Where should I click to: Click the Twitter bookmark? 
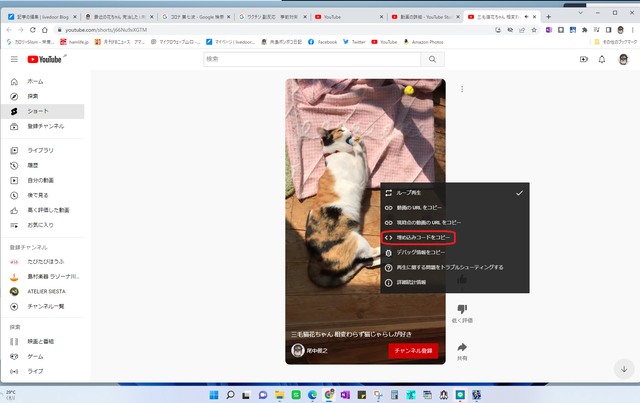(x=354, y=42)
